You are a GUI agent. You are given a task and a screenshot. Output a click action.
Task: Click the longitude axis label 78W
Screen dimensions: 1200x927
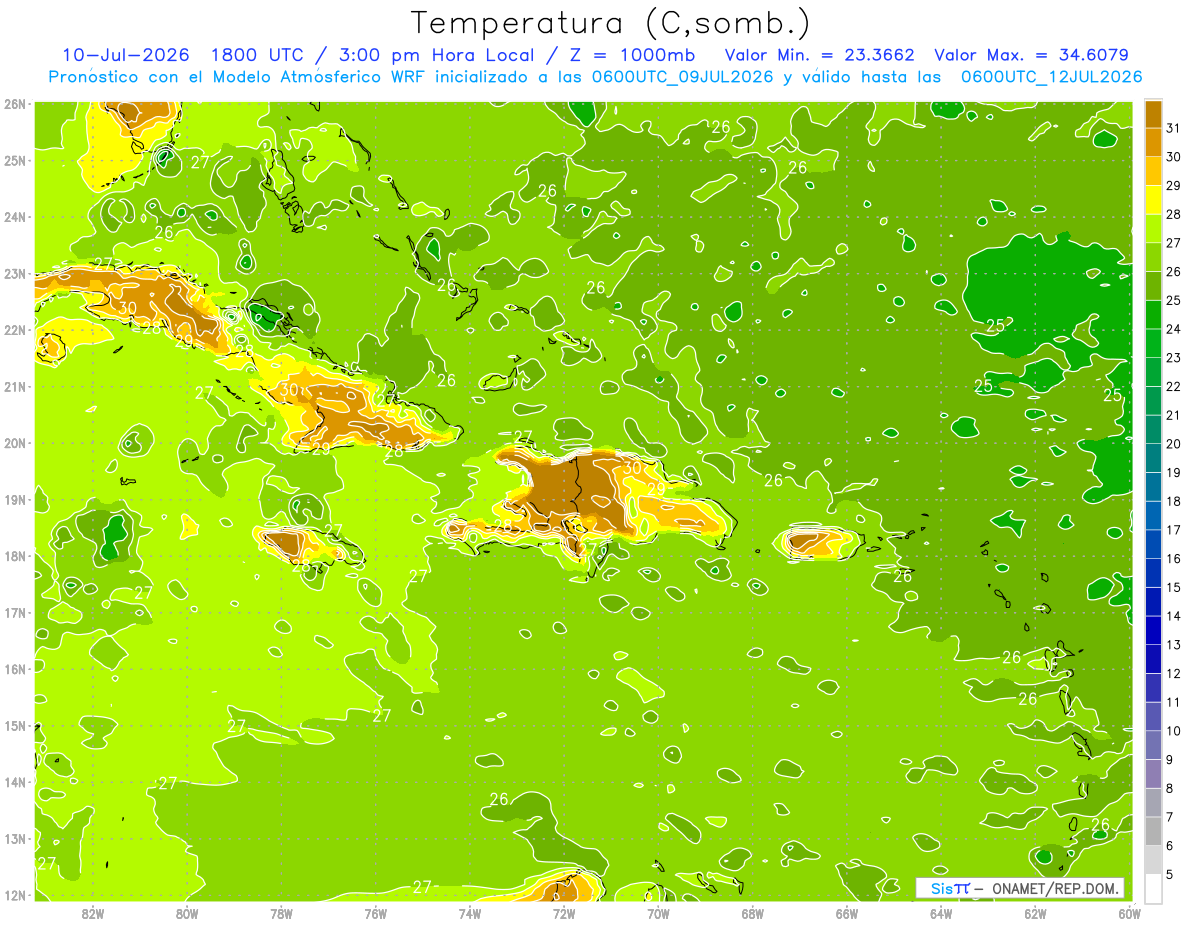[x=281, y=913]
